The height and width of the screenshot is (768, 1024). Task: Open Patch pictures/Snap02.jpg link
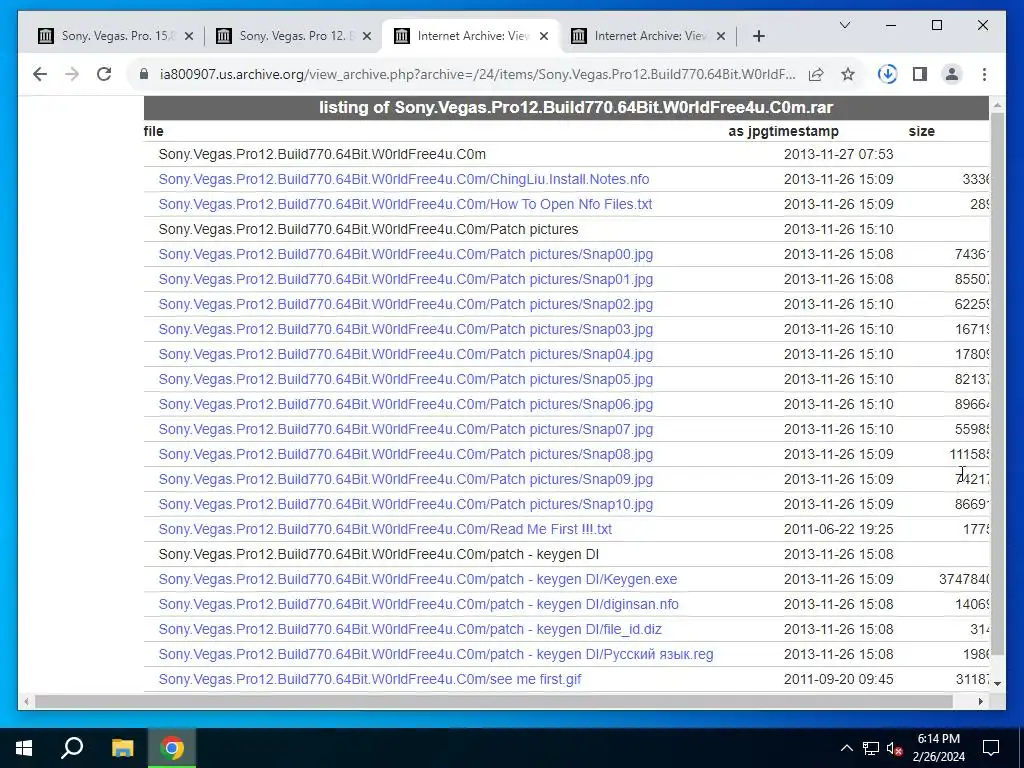pyautogui.click(x=406, y=304)
